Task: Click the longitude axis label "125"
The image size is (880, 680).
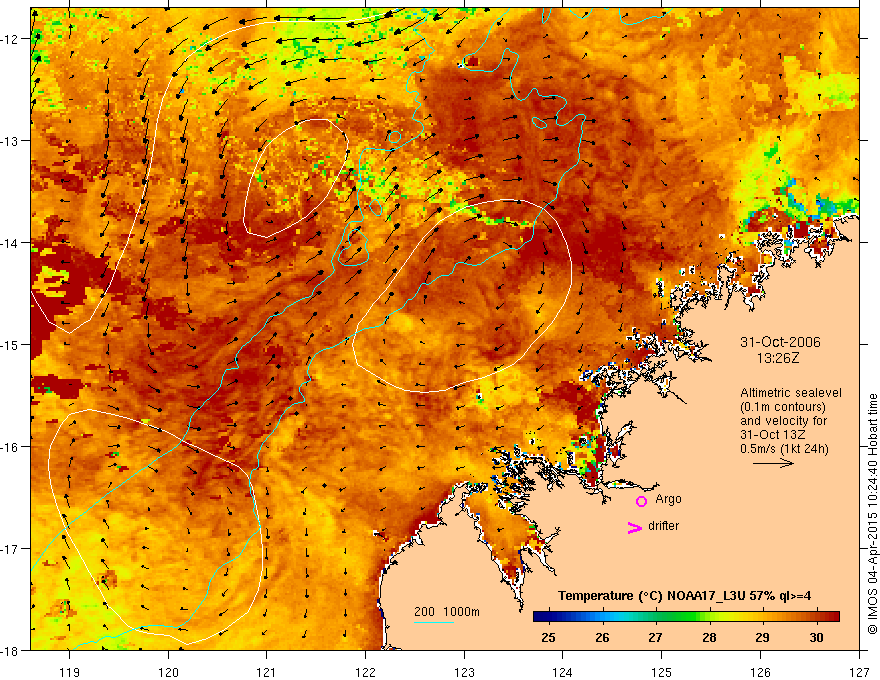Action: pyautogui.click(x=662, y=672)
